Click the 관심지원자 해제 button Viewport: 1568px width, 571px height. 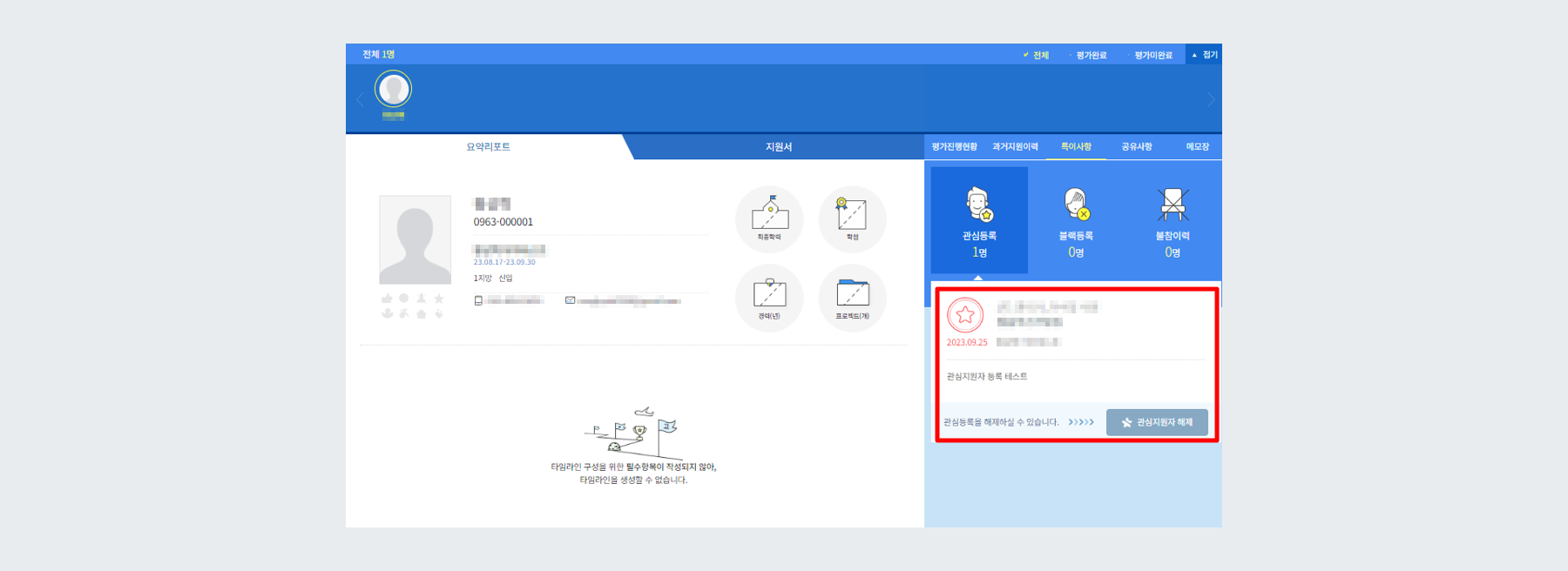point(1157,422)
